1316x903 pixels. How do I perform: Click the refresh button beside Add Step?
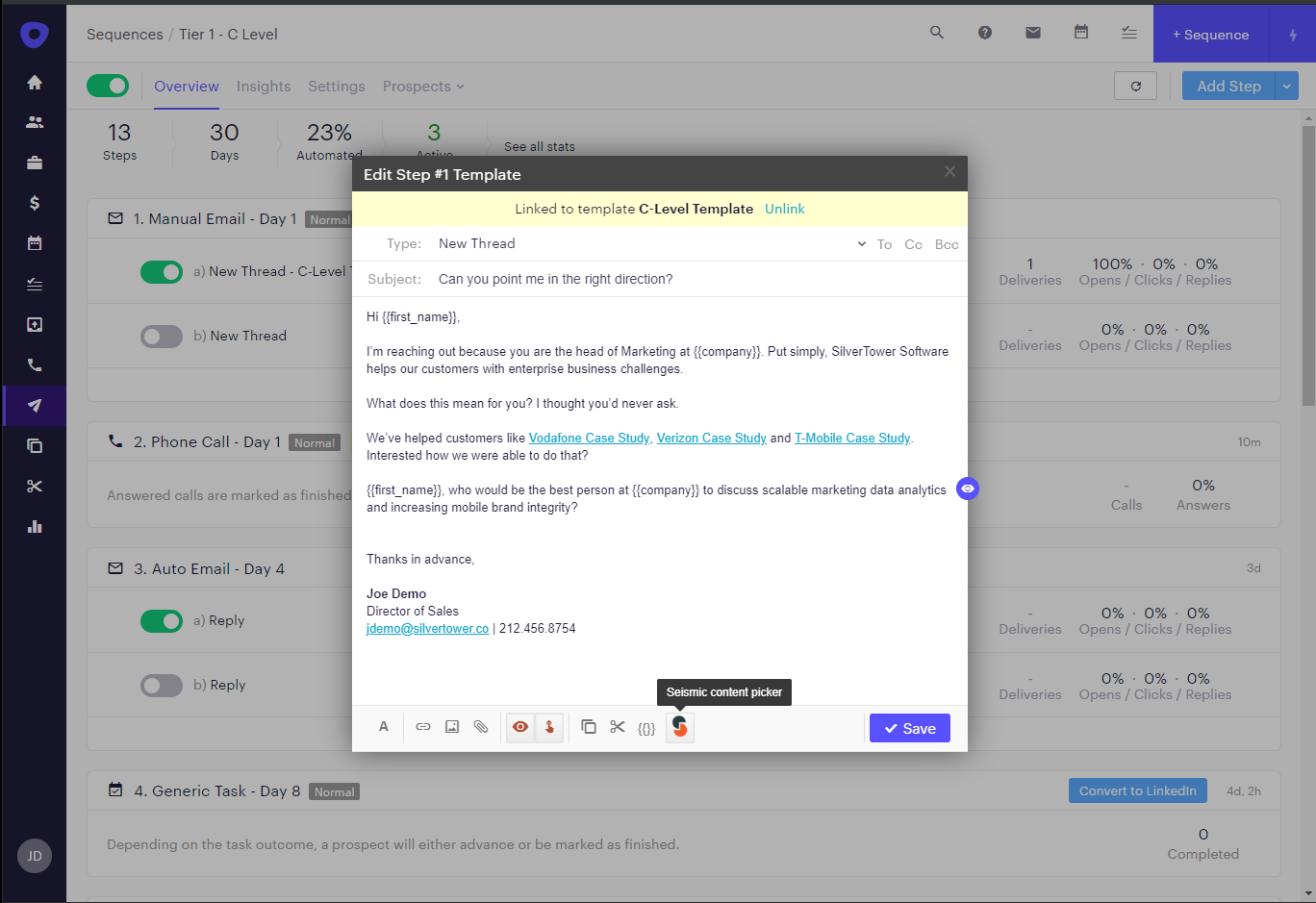pyautogui.click(x=1136, y=86)
